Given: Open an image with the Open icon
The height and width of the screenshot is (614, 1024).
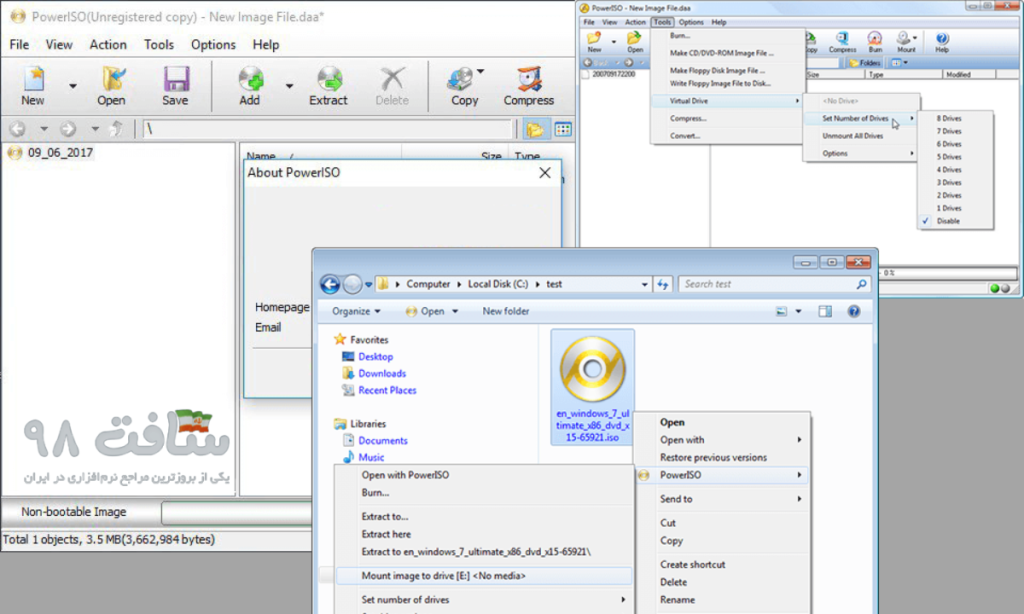Looking at the screenshot, I should click(111, 86).
